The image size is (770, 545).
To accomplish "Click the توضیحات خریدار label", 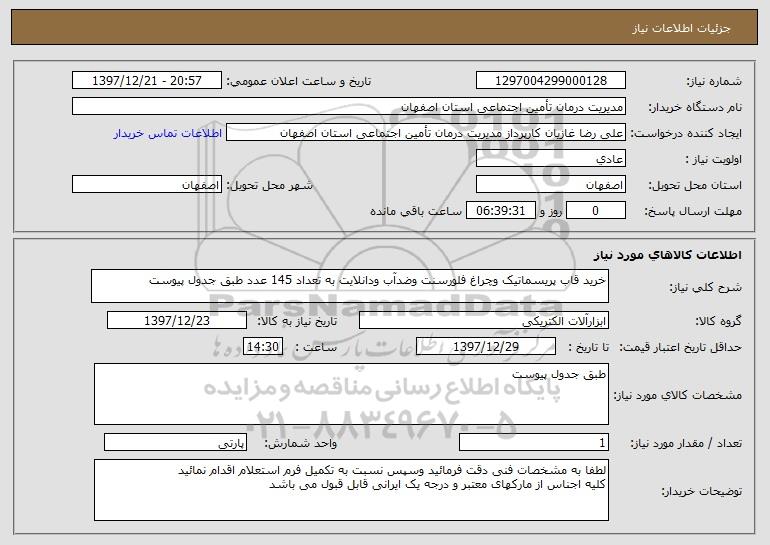I will click(701, 491).
